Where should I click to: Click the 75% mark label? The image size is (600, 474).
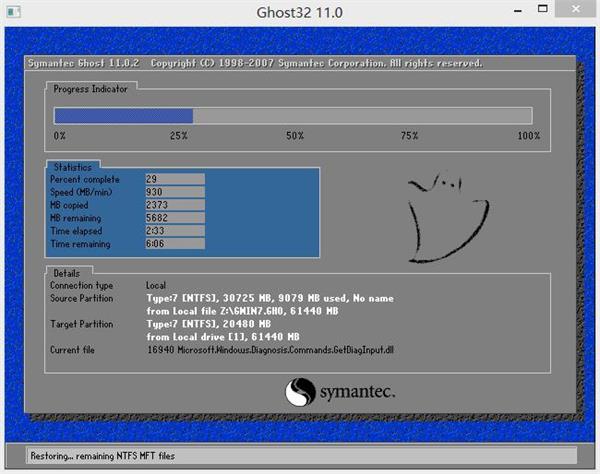click(x=409, y=136)
